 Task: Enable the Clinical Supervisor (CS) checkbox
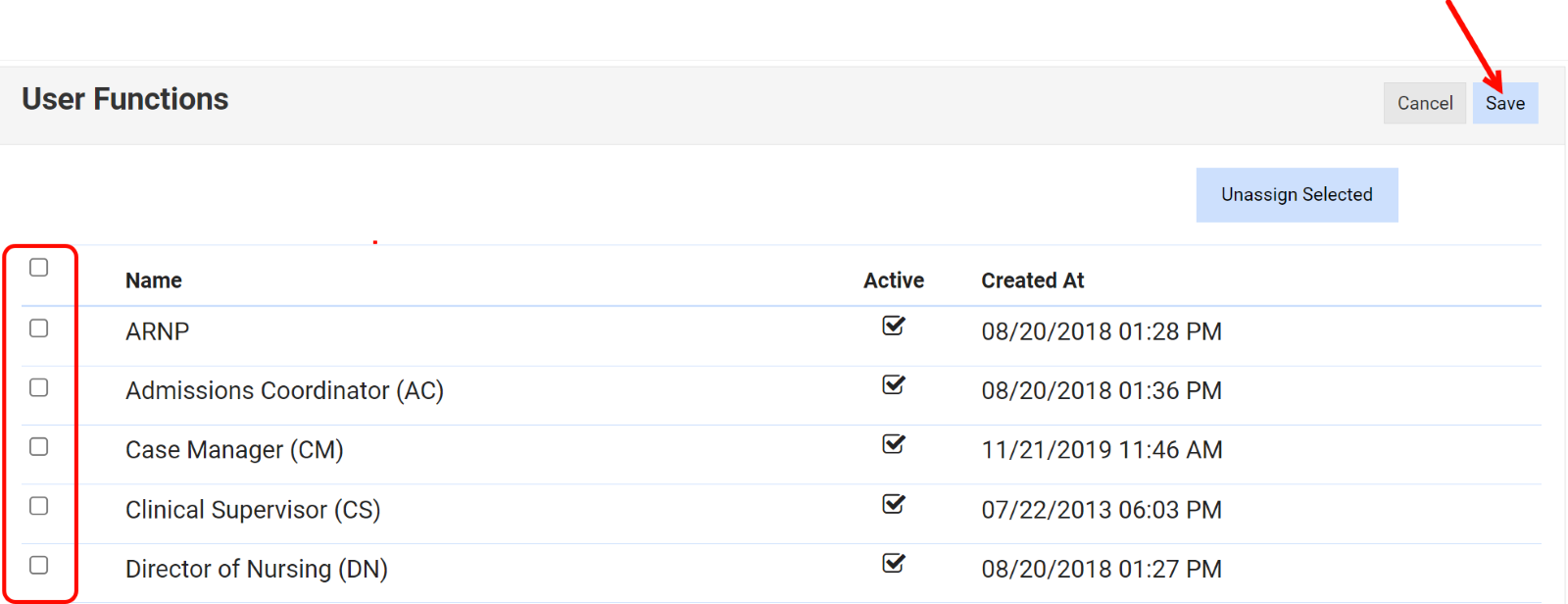pos(39,506)
